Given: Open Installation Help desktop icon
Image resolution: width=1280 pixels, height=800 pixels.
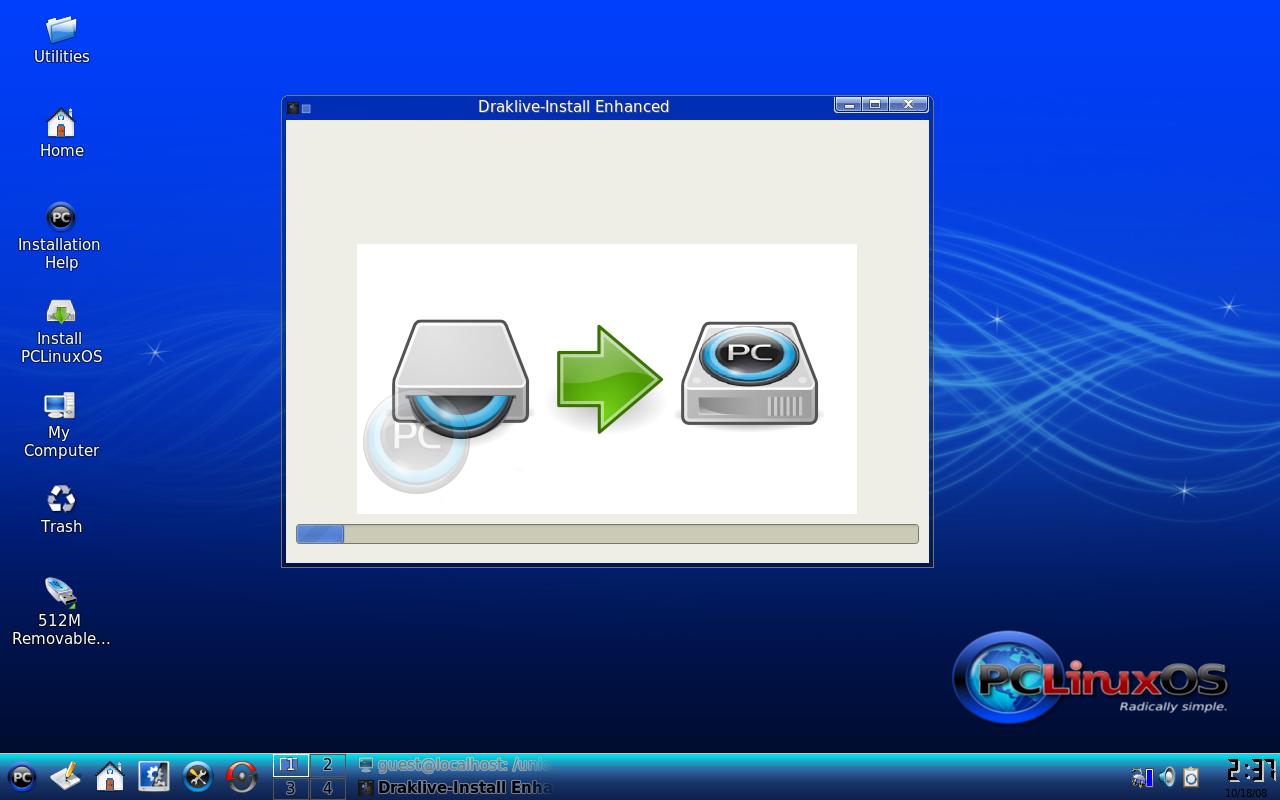Looking at the screenshot, I should [60, 237].
